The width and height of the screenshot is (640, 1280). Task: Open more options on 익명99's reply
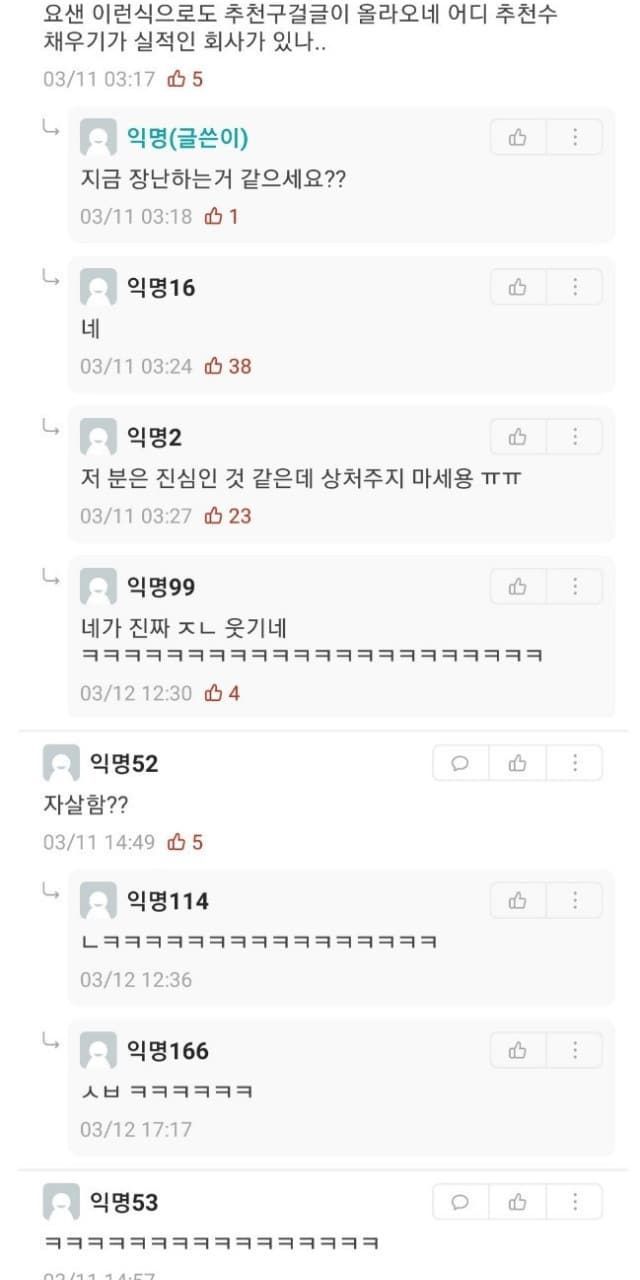(575, 587)
